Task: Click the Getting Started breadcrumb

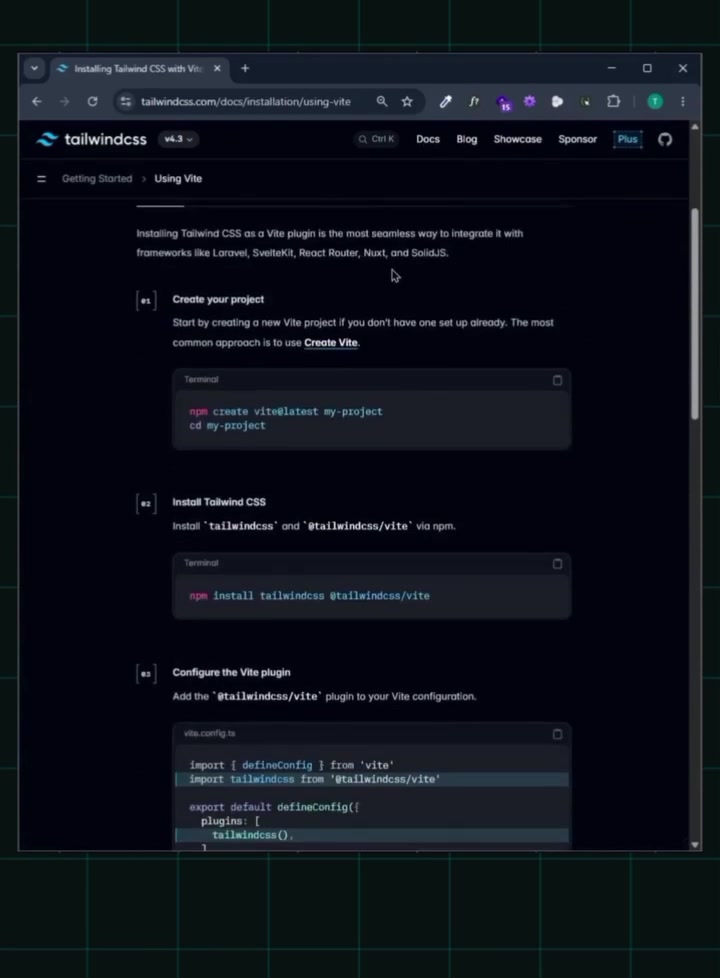Action: pos(97,178)
